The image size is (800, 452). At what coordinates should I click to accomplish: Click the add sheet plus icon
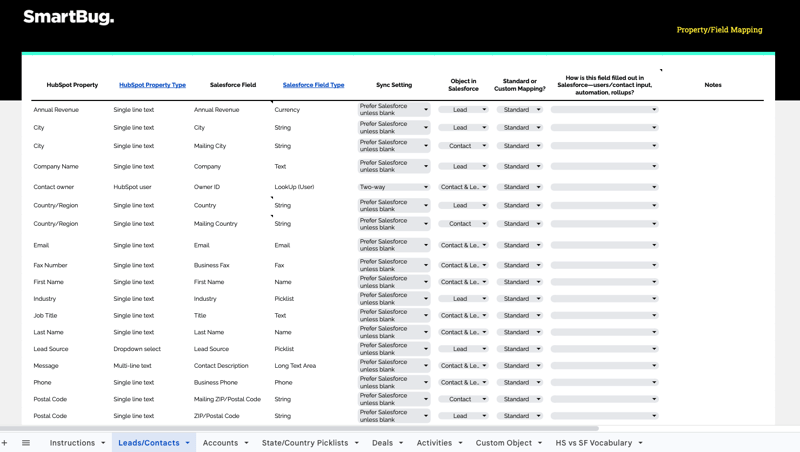5,443
